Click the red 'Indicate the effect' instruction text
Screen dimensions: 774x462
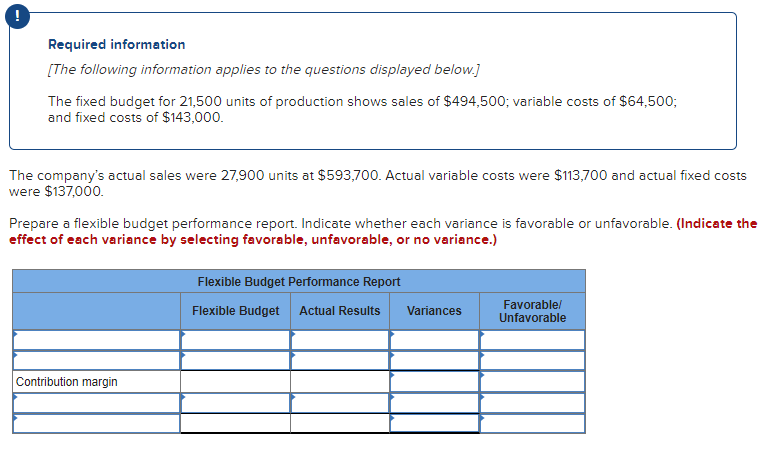(x=383, y=231)
